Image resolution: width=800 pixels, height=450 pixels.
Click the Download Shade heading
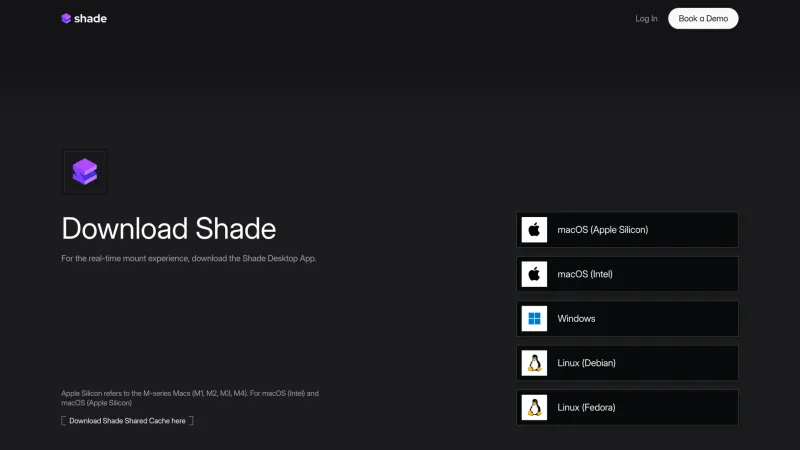point(168,228)
